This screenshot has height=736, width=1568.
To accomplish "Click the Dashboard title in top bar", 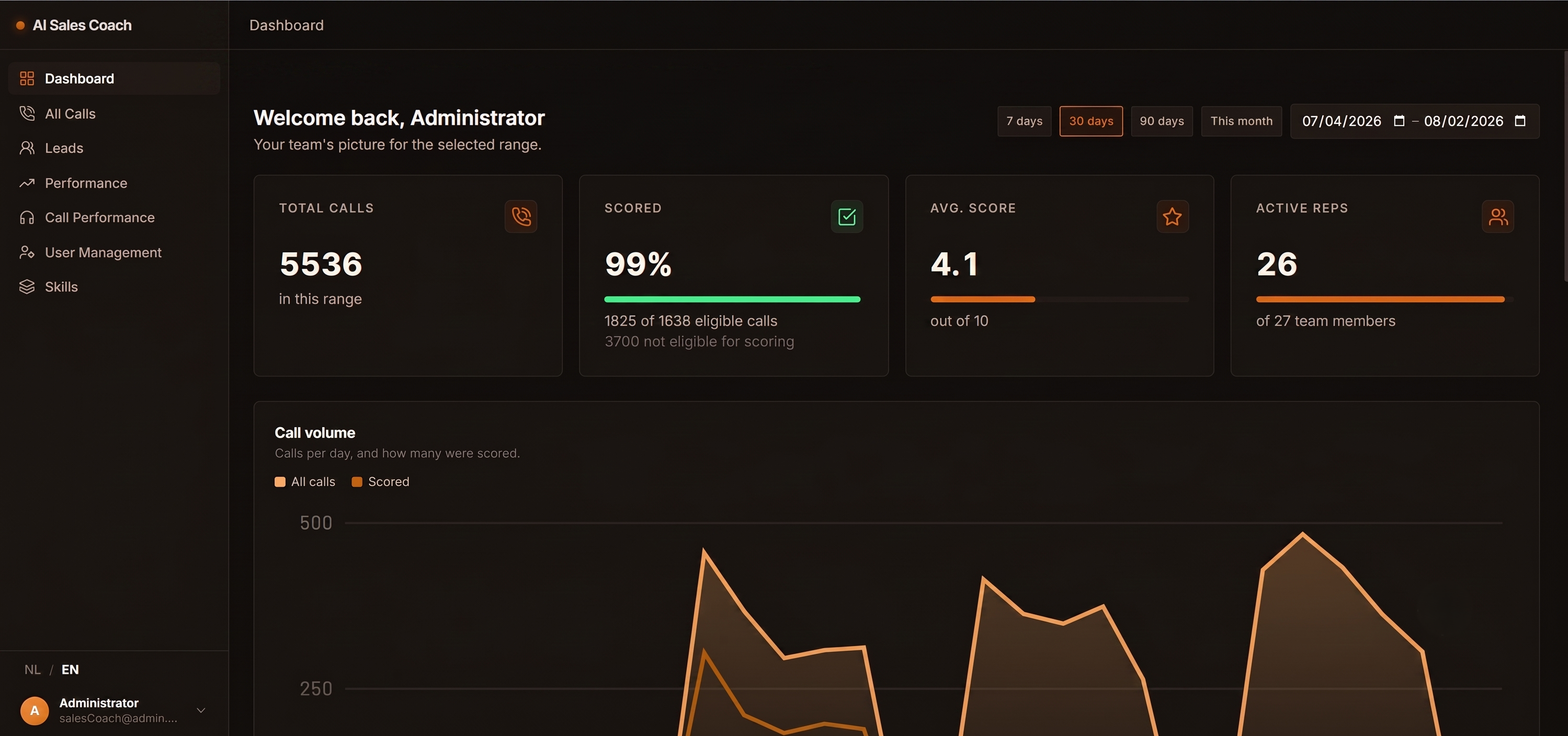I will click(x=286, y=25).
